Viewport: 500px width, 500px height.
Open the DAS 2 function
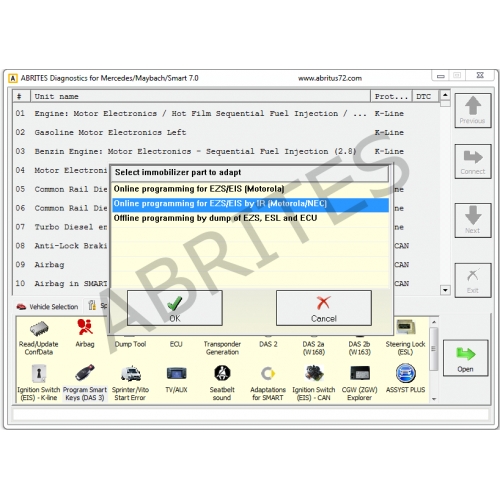click(x=268, y=342)
